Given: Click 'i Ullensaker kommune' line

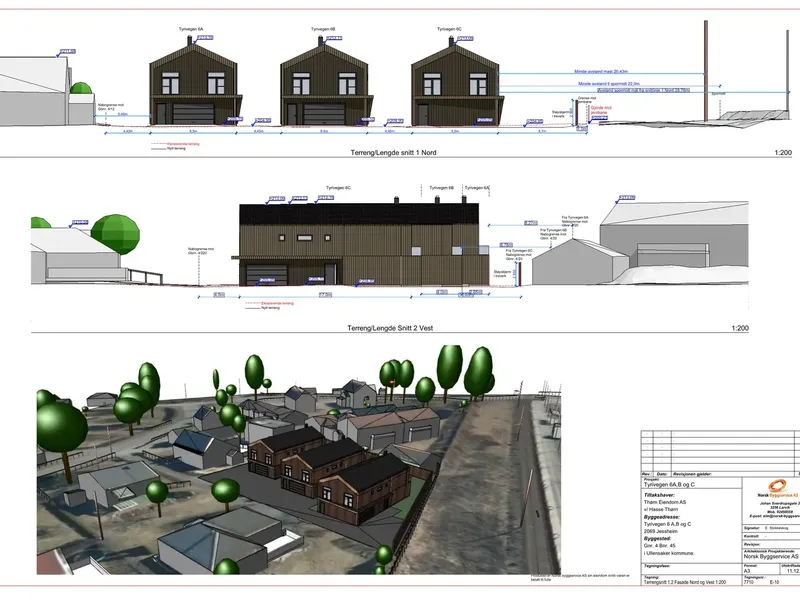Looking at the screenshot, I should pos(669,553).
